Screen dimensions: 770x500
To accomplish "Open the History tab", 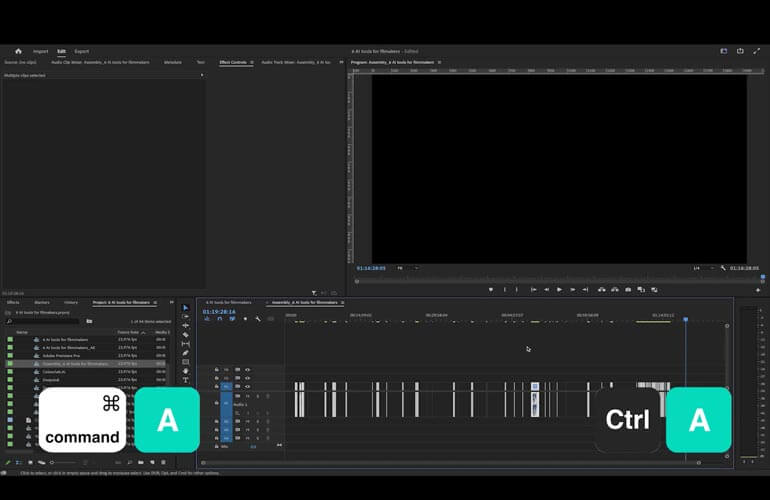I will (x=71, y=303).
